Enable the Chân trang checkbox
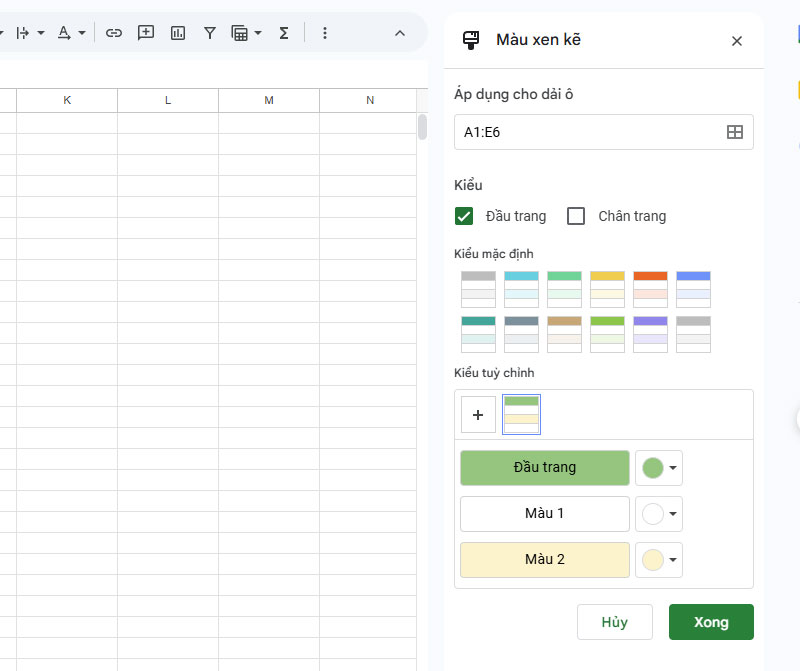 click(x=576, y=216)
